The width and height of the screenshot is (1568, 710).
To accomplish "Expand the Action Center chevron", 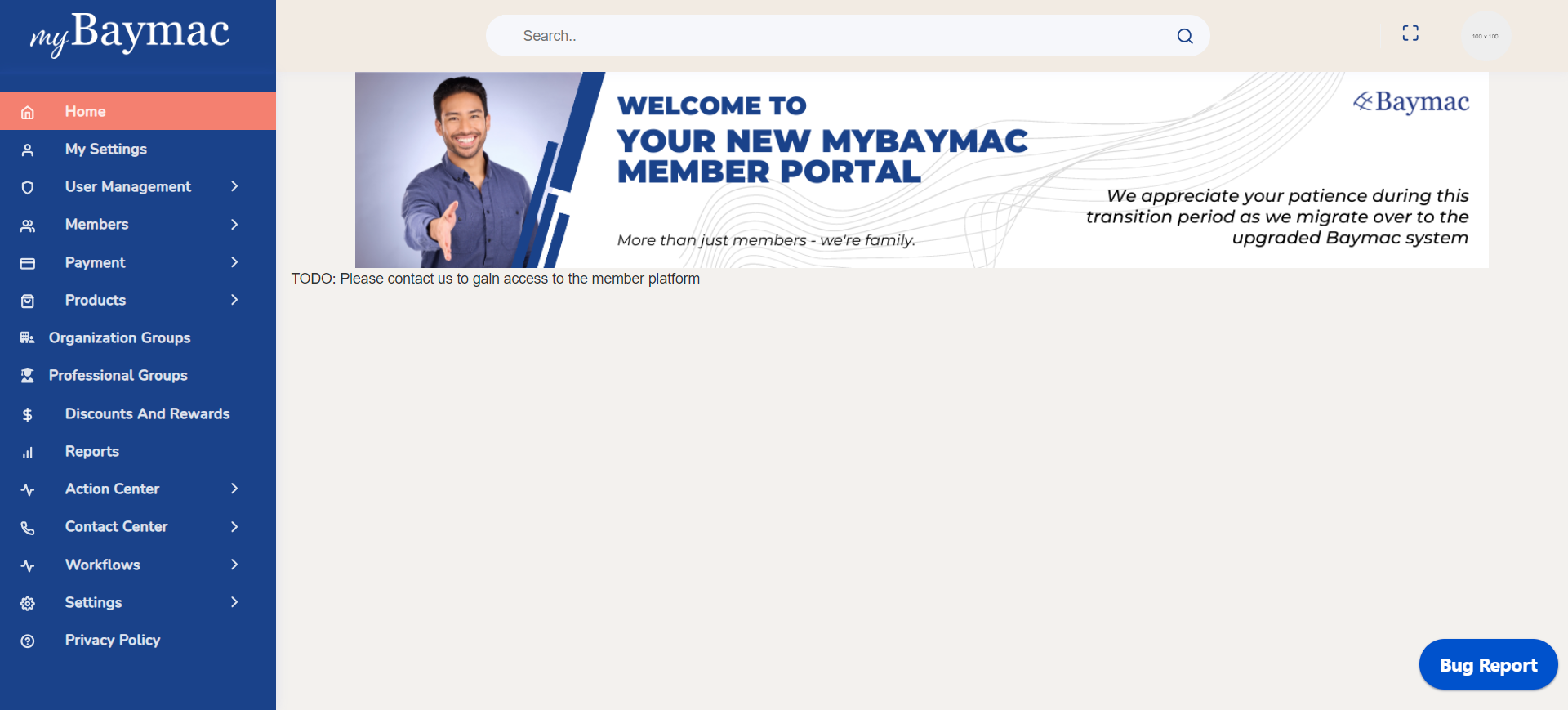I will (x=234, y=489).
